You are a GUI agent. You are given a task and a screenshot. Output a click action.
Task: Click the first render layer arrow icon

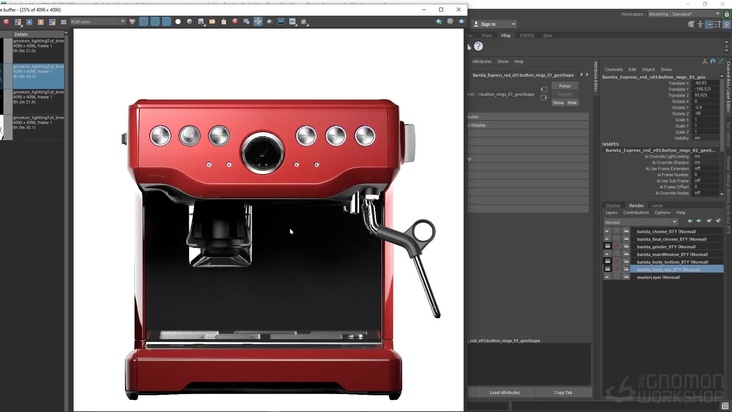pos(689,221)
